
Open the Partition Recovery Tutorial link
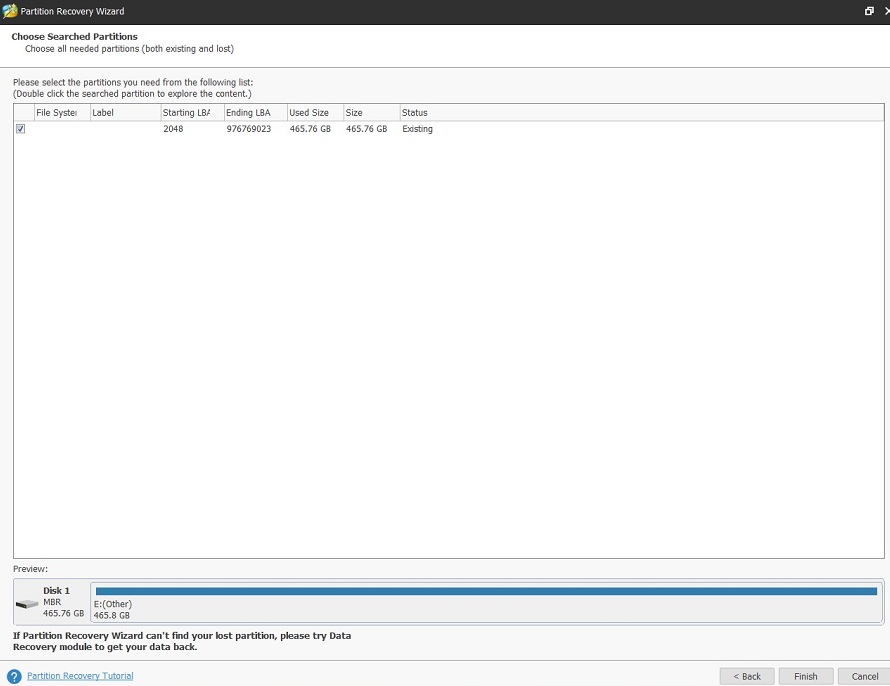point(80,676)
